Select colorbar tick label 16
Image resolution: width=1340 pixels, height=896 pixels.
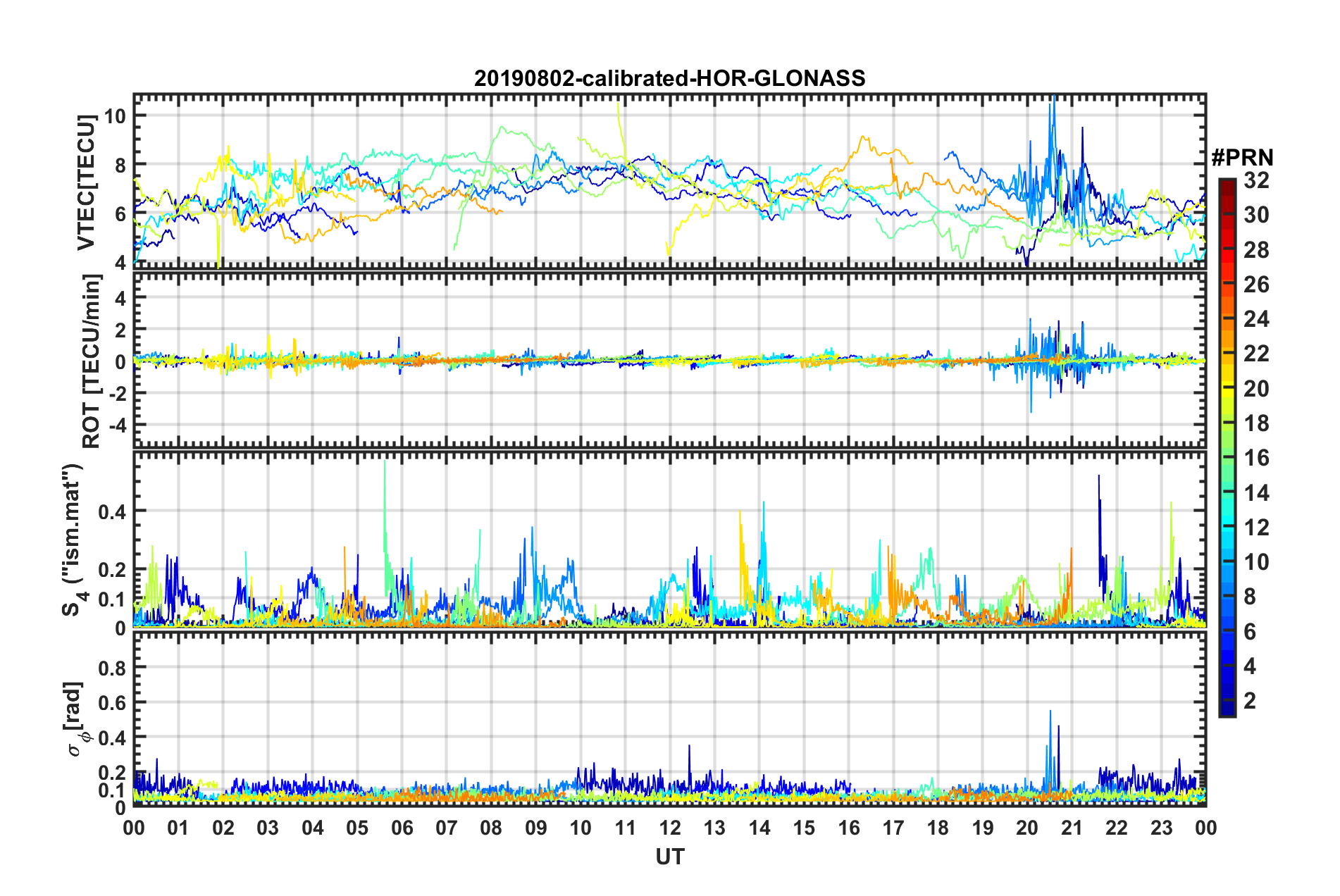[x=1256, y=458]
